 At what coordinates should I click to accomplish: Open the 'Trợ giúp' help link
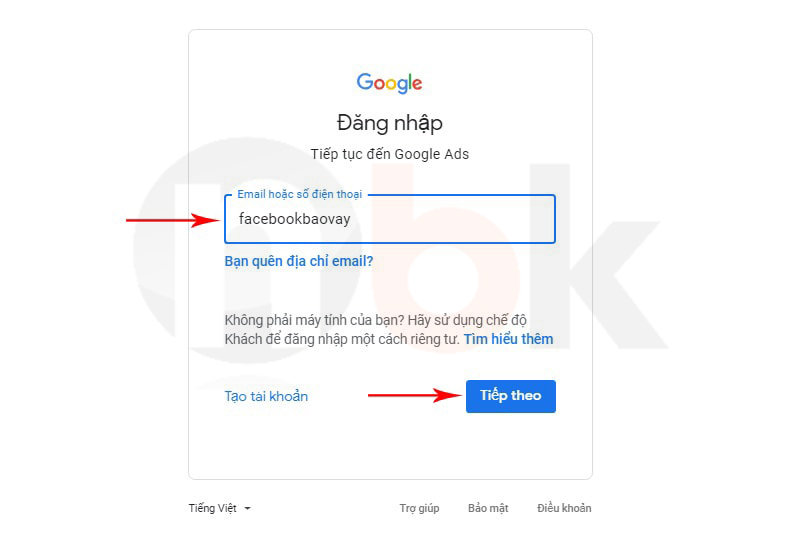(x=419, y=508)
